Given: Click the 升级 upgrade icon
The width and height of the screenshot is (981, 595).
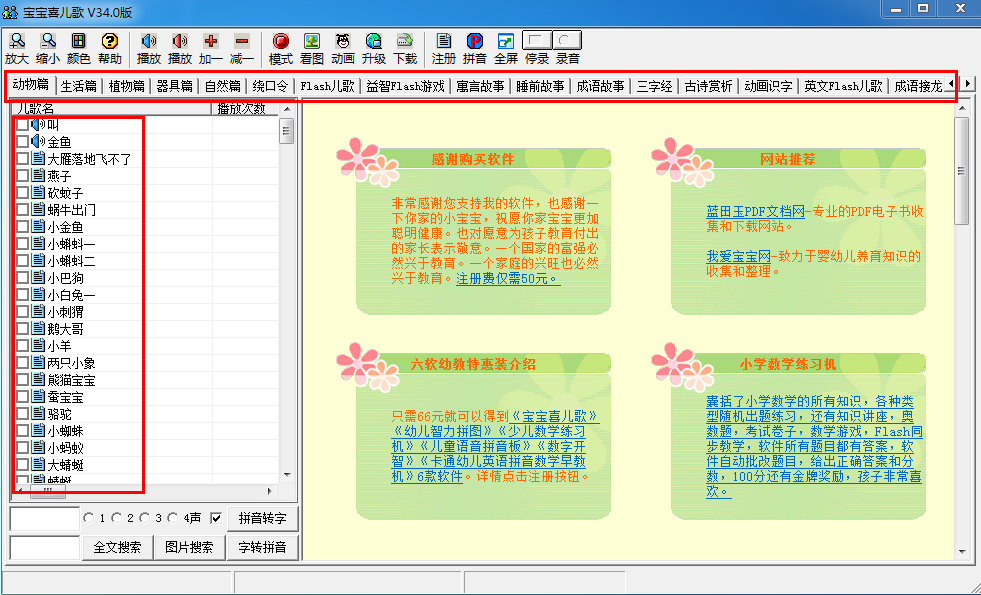Looking at the screenshot, I should click(374, 41).
